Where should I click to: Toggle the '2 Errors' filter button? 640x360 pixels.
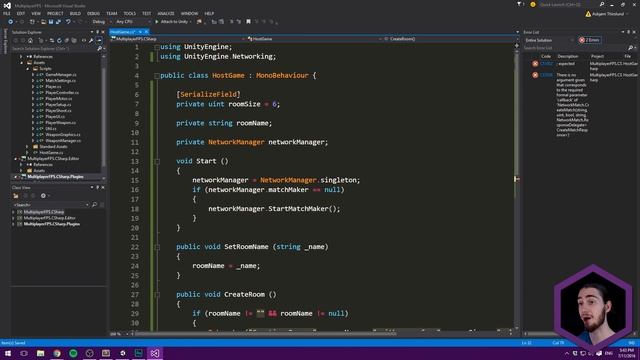click(x=589, y=40)
